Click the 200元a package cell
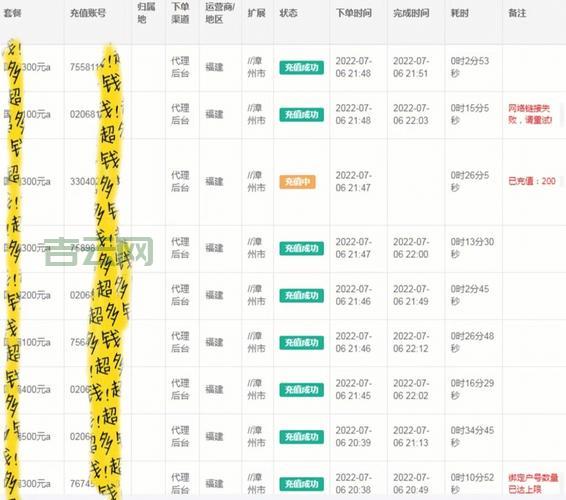 (x=27, y=295)
